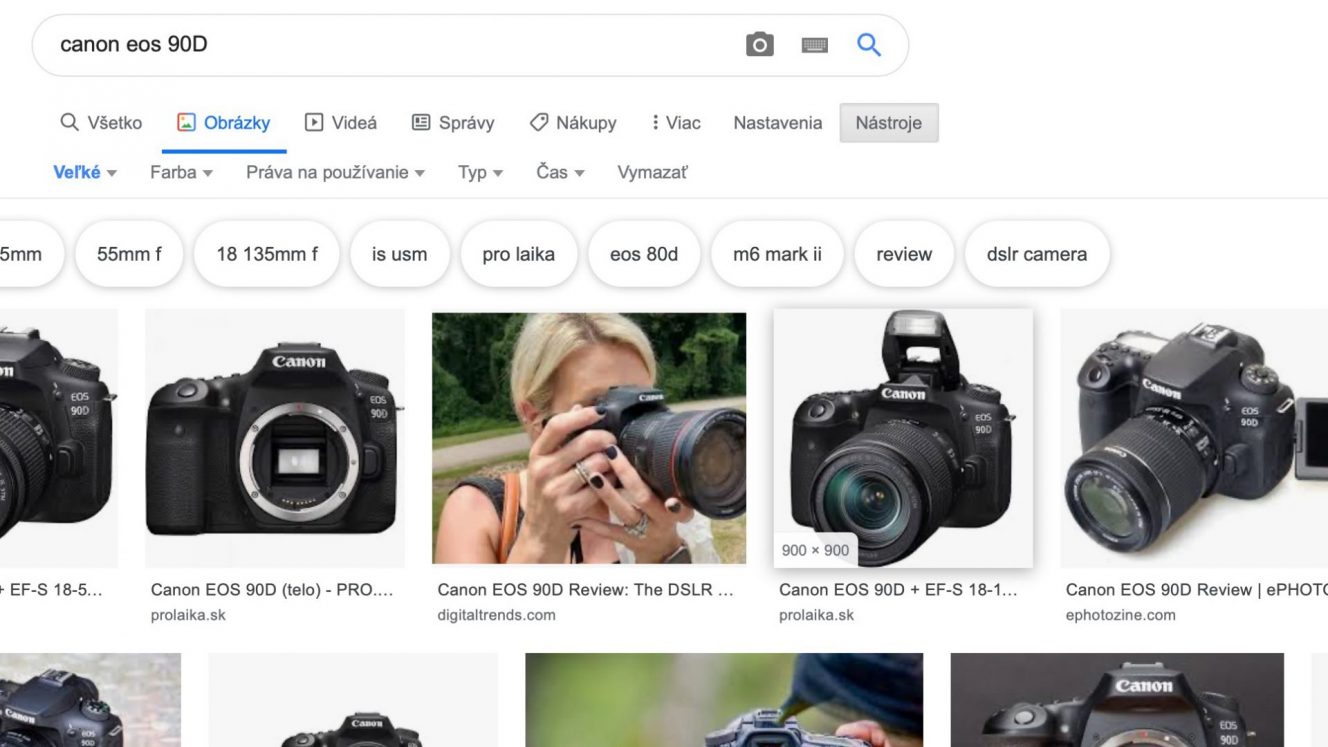Expand the Čas time filter
This screenshot has width=1328, height=747.
coord(560,172)
